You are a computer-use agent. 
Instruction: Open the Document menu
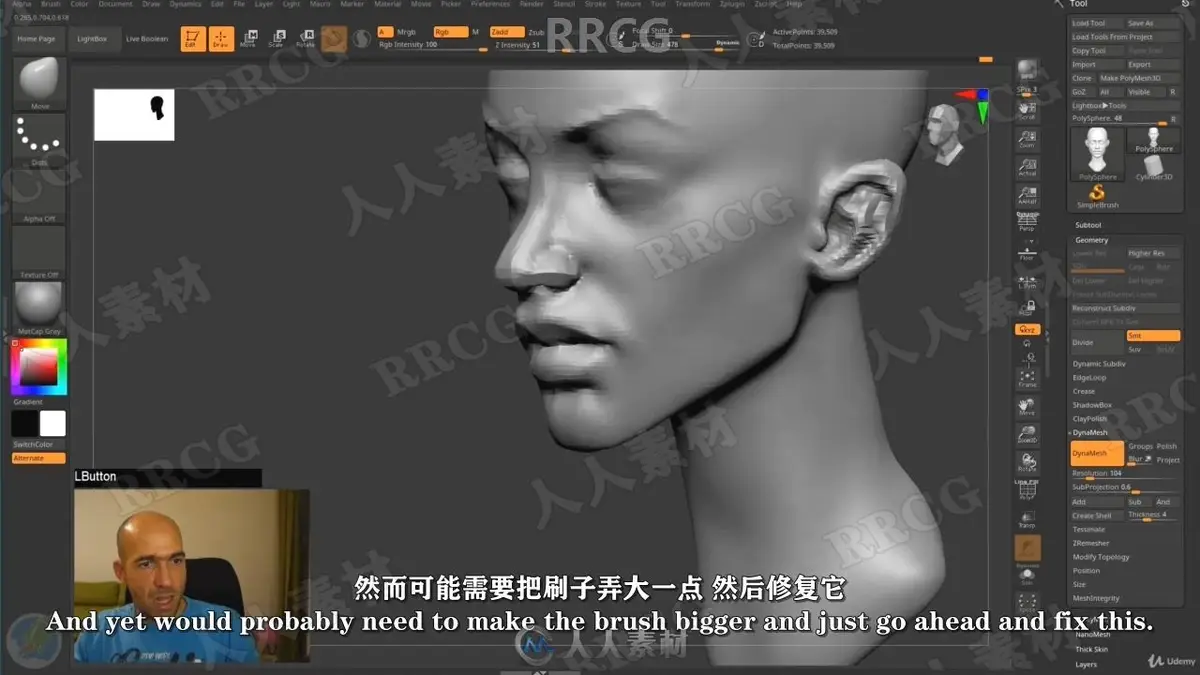[115, 4]
